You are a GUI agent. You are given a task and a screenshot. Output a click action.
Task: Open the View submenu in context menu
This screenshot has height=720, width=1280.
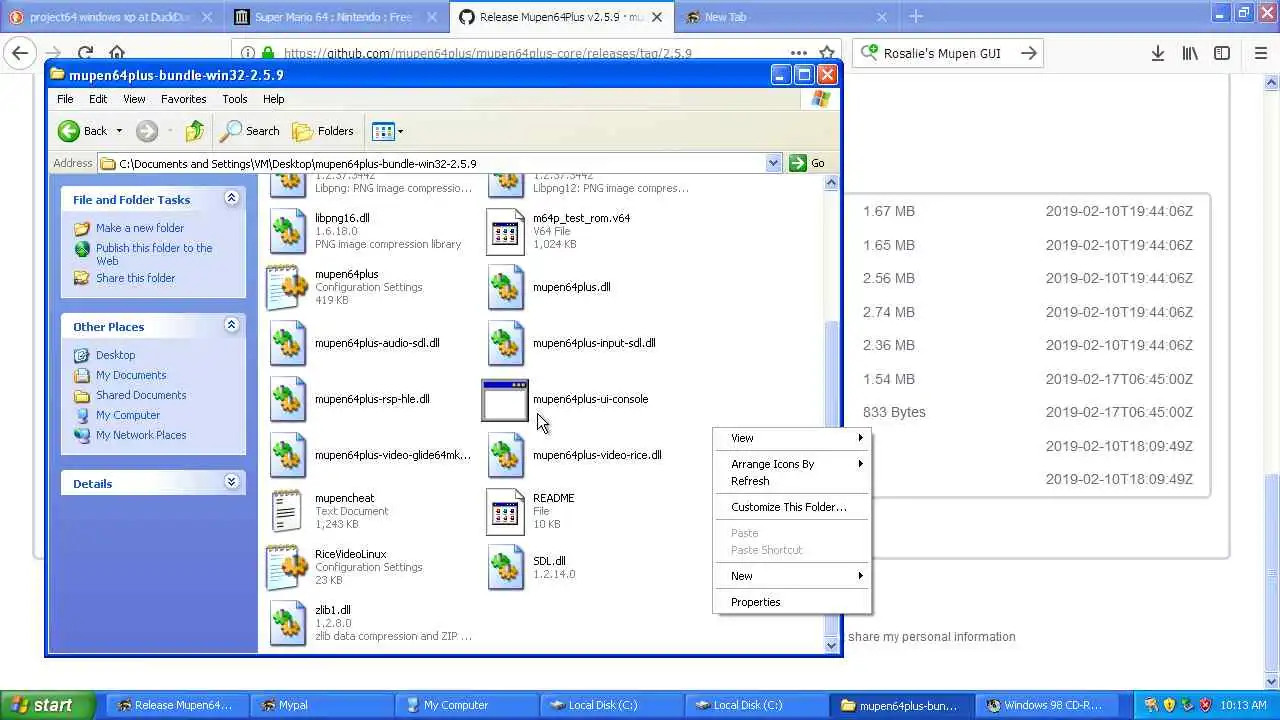[792, 438]
